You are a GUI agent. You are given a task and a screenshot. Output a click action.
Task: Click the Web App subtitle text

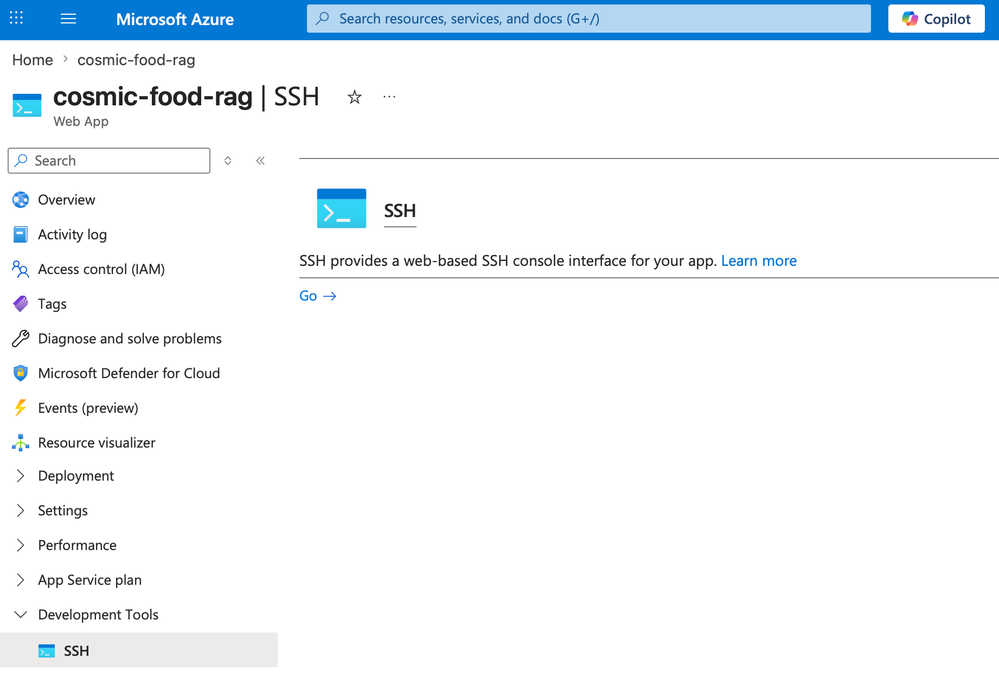click(81, 121)
